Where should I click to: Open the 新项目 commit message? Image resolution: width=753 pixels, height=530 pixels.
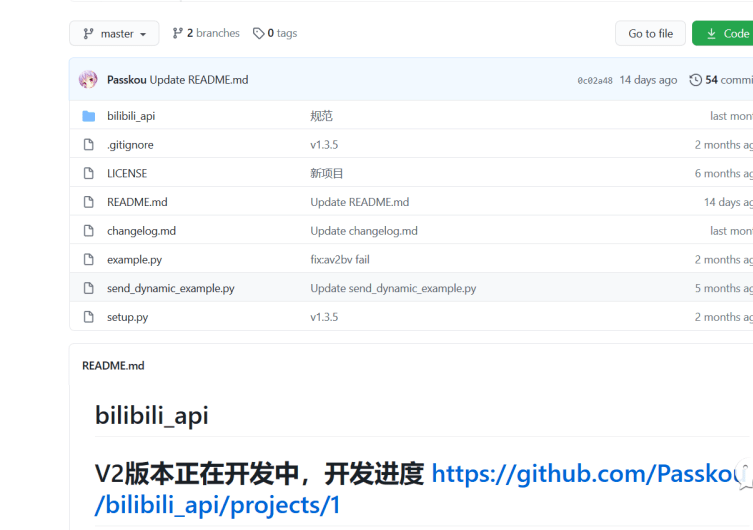pyautogui.click(x=327, y=173)
